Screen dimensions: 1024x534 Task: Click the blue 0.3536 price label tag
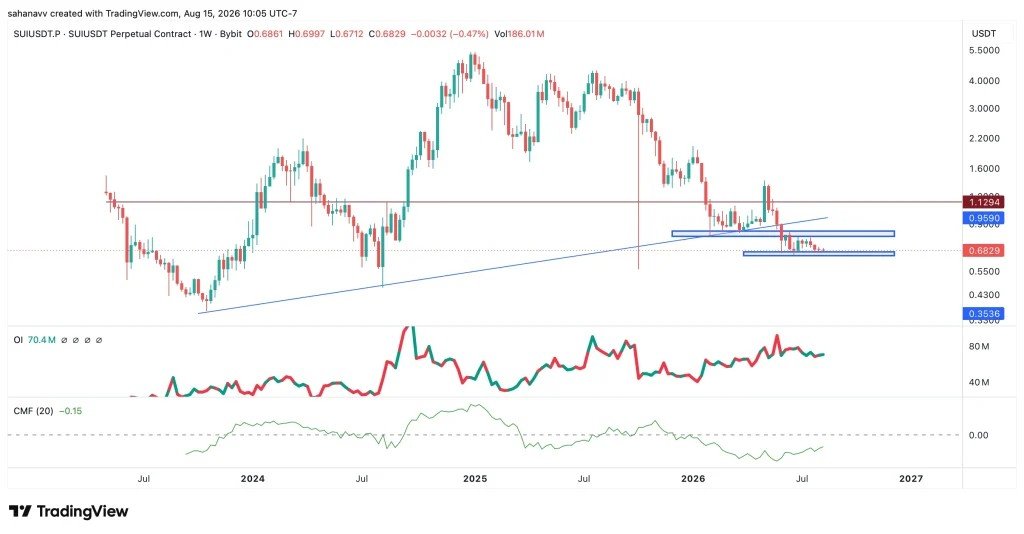[x=983, y=314]
